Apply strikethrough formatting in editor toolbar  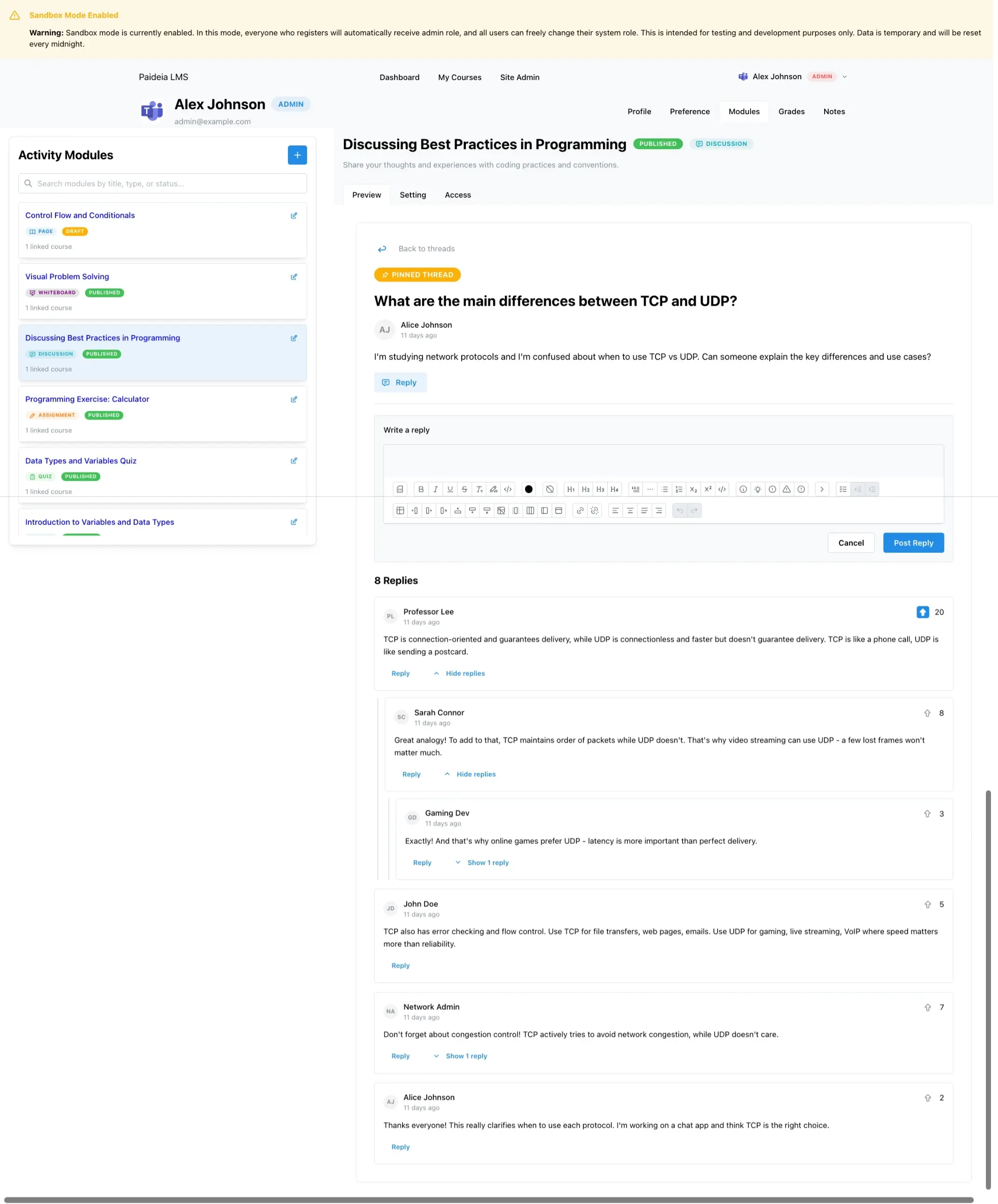pyautogui.click(x=465, y=489)
